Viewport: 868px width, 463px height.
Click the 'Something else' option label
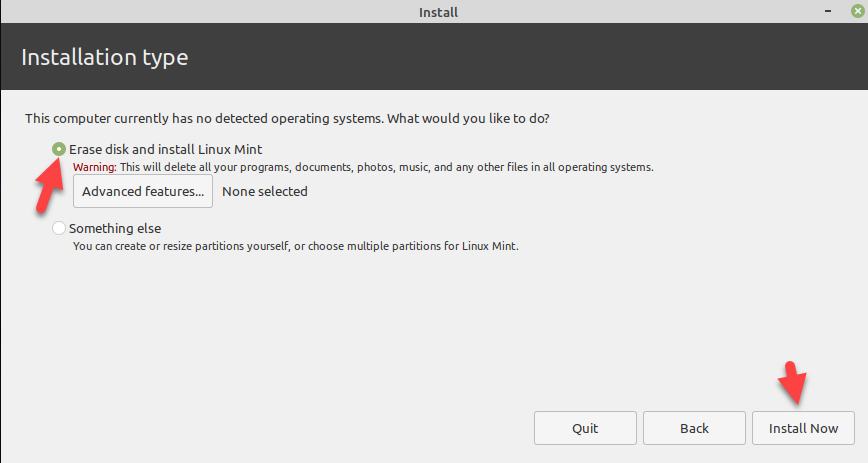(x=115, y=228)
